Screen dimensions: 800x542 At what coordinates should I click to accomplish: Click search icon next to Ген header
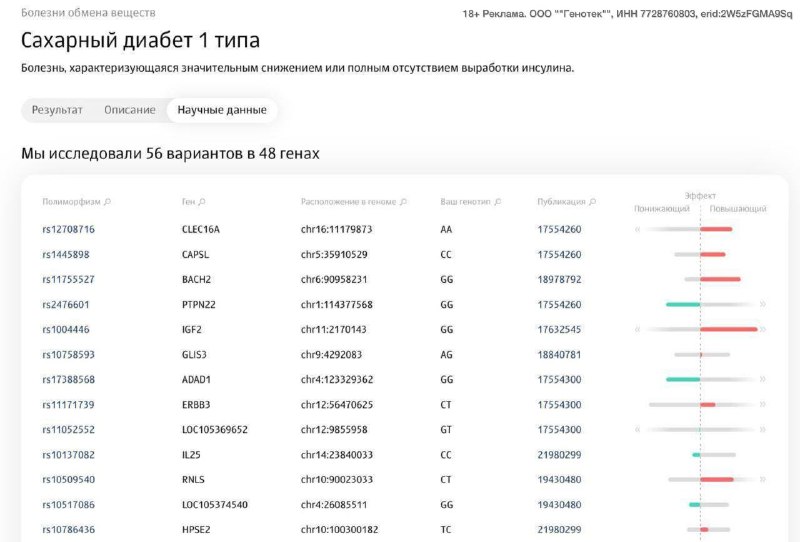click(x=202, y=202)
